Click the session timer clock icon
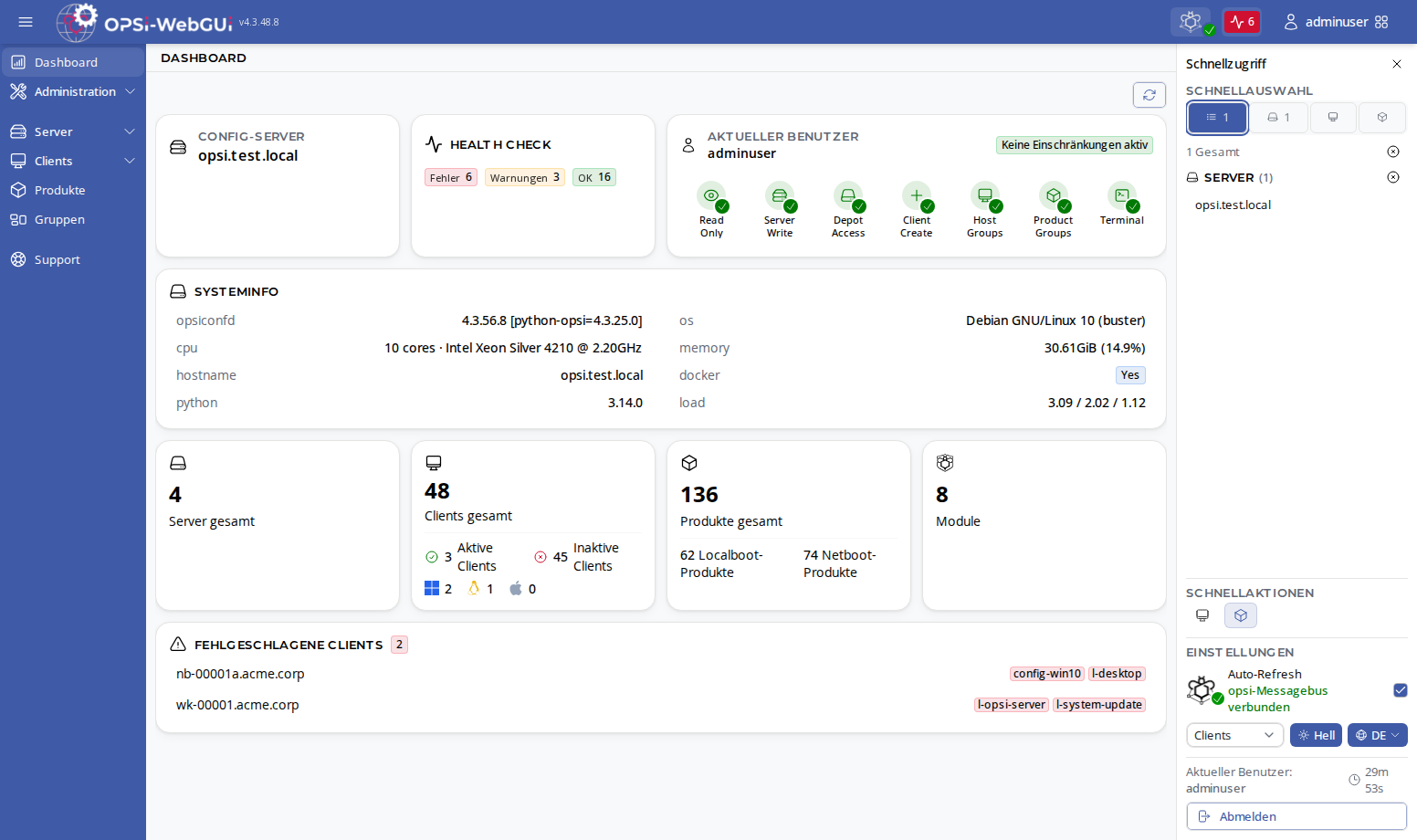 pyautogui.click(x=1355, y=780)
